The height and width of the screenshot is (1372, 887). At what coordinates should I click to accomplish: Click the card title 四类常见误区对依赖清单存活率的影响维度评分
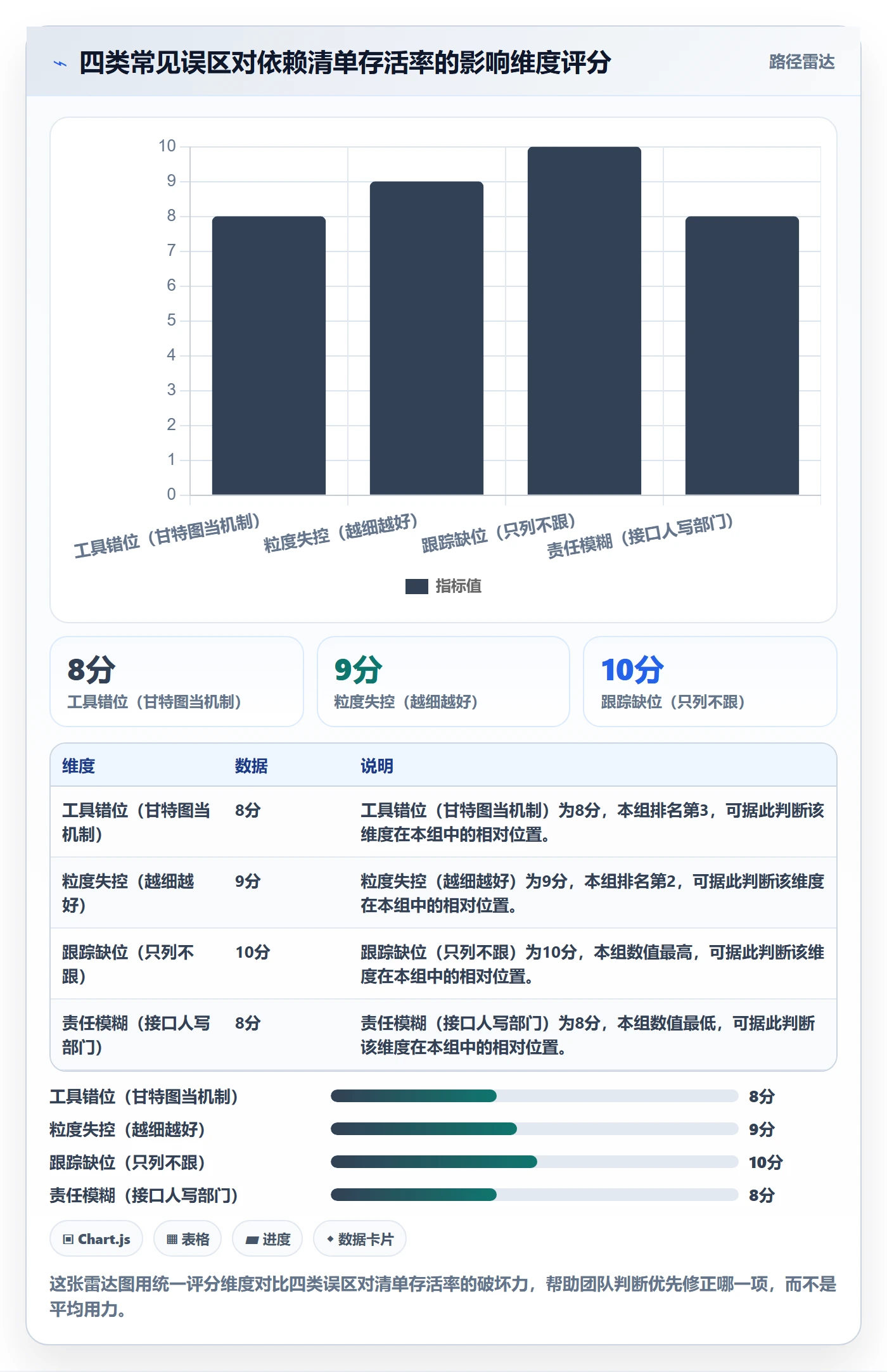pos(345,63)
